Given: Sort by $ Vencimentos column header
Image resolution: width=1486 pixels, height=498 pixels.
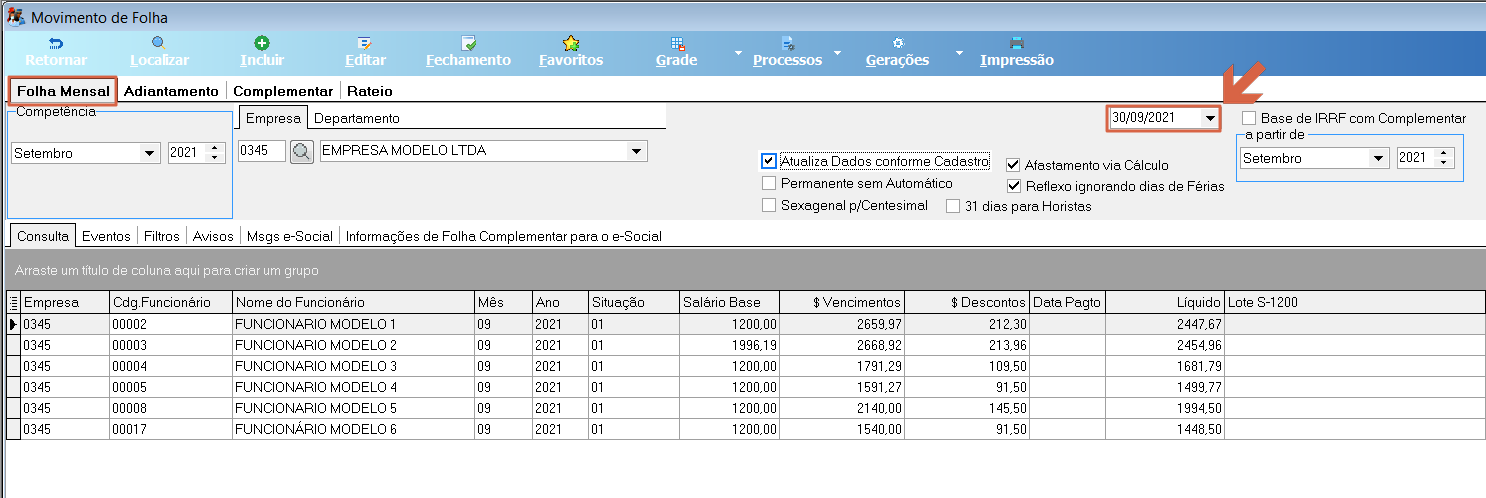Looking at the screenshot, I should [841, 302].
